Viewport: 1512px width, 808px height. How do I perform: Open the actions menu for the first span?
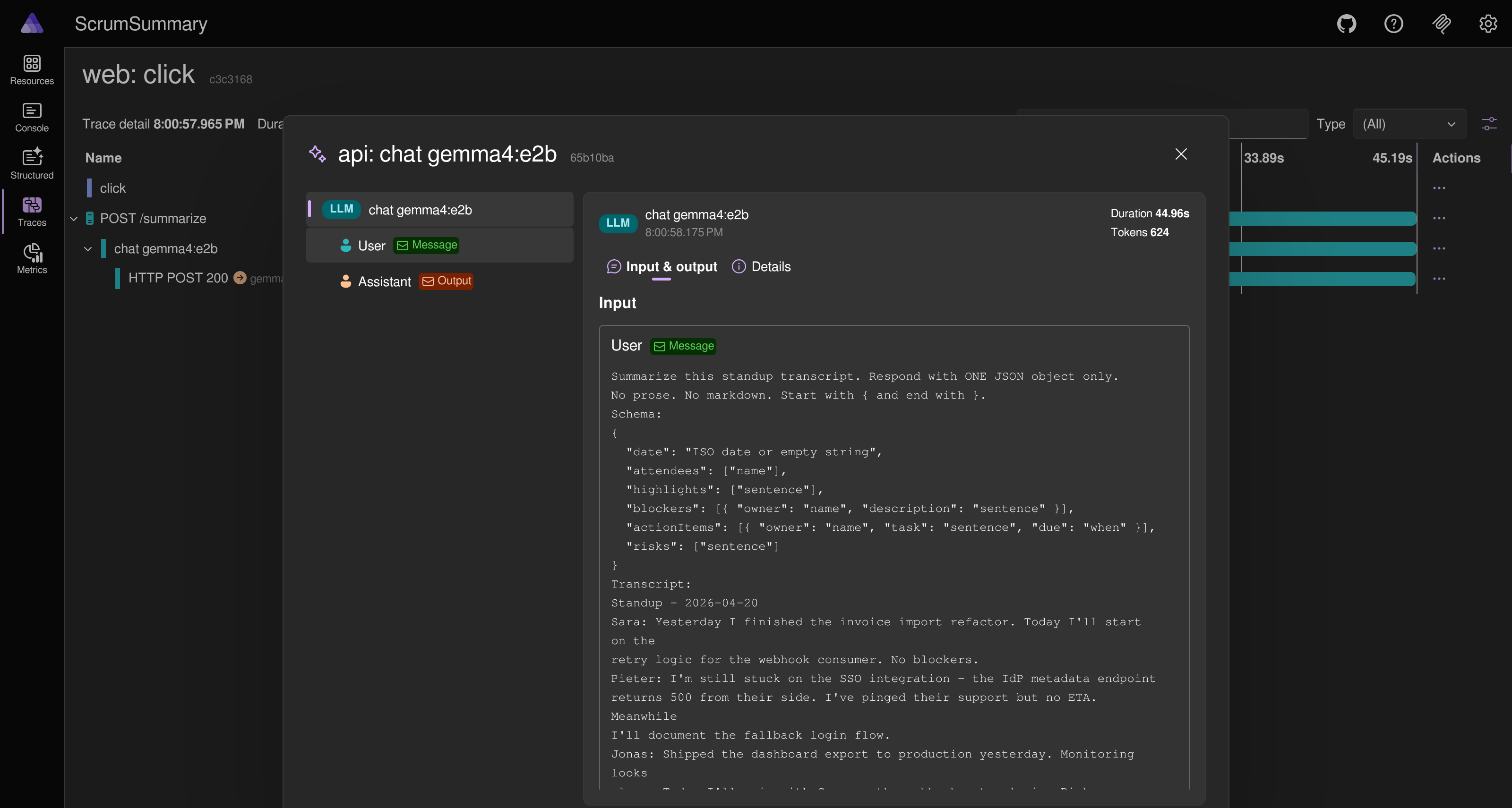1440,188
